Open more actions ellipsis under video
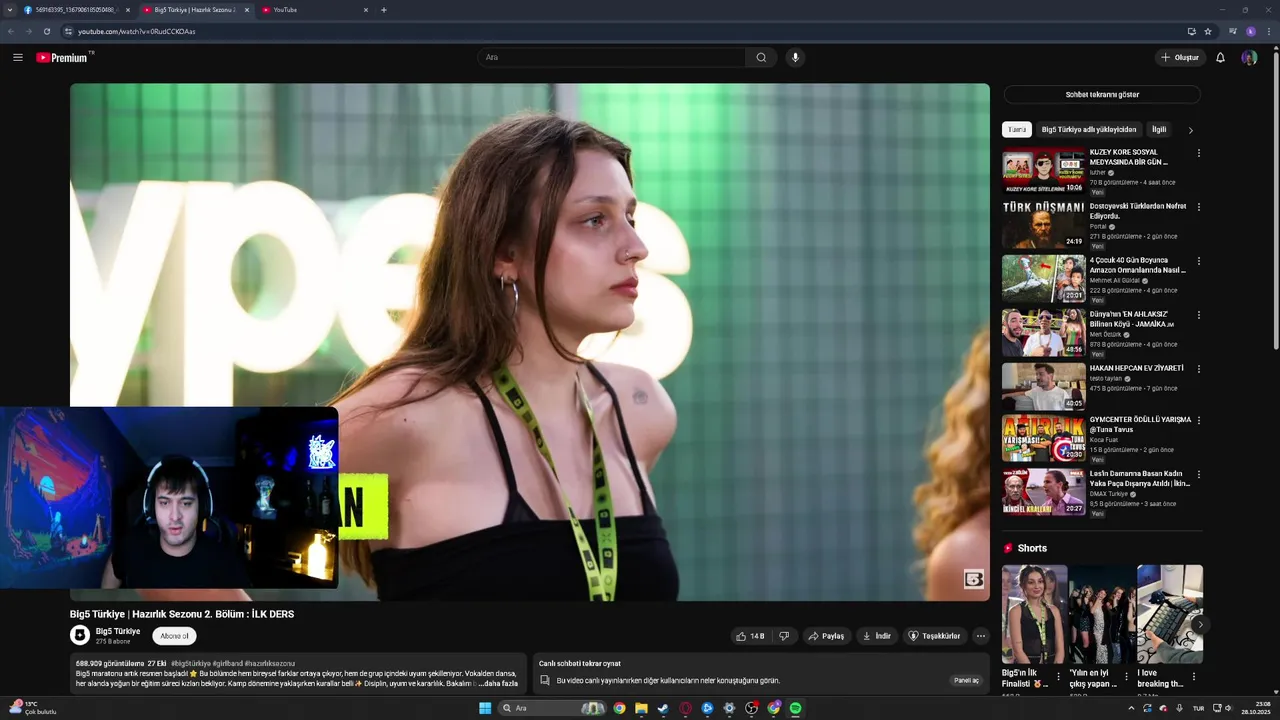The image size is (1280, 720). tap(980, 636)
